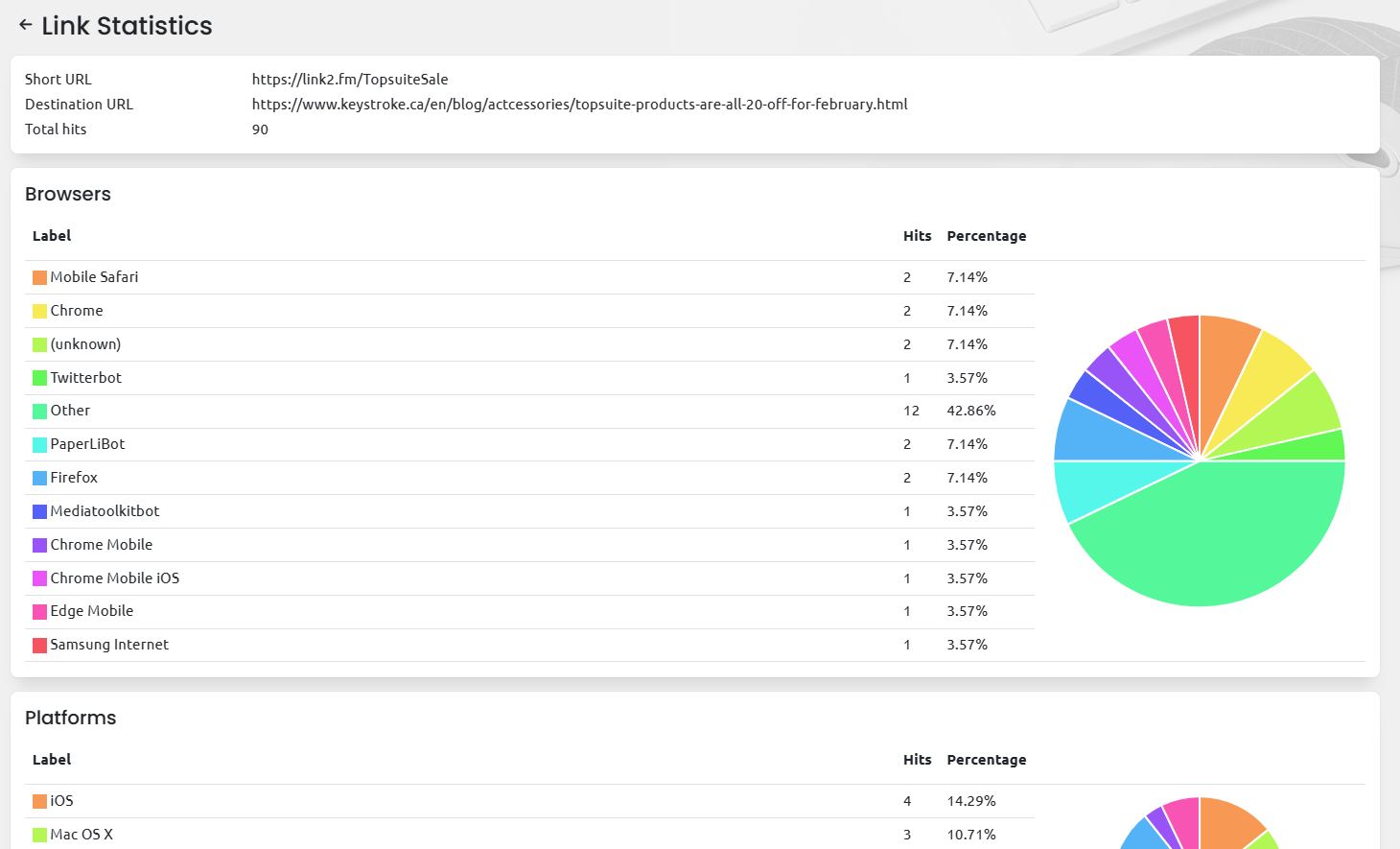Select the Chrome browser label

[x=77, y=311]
